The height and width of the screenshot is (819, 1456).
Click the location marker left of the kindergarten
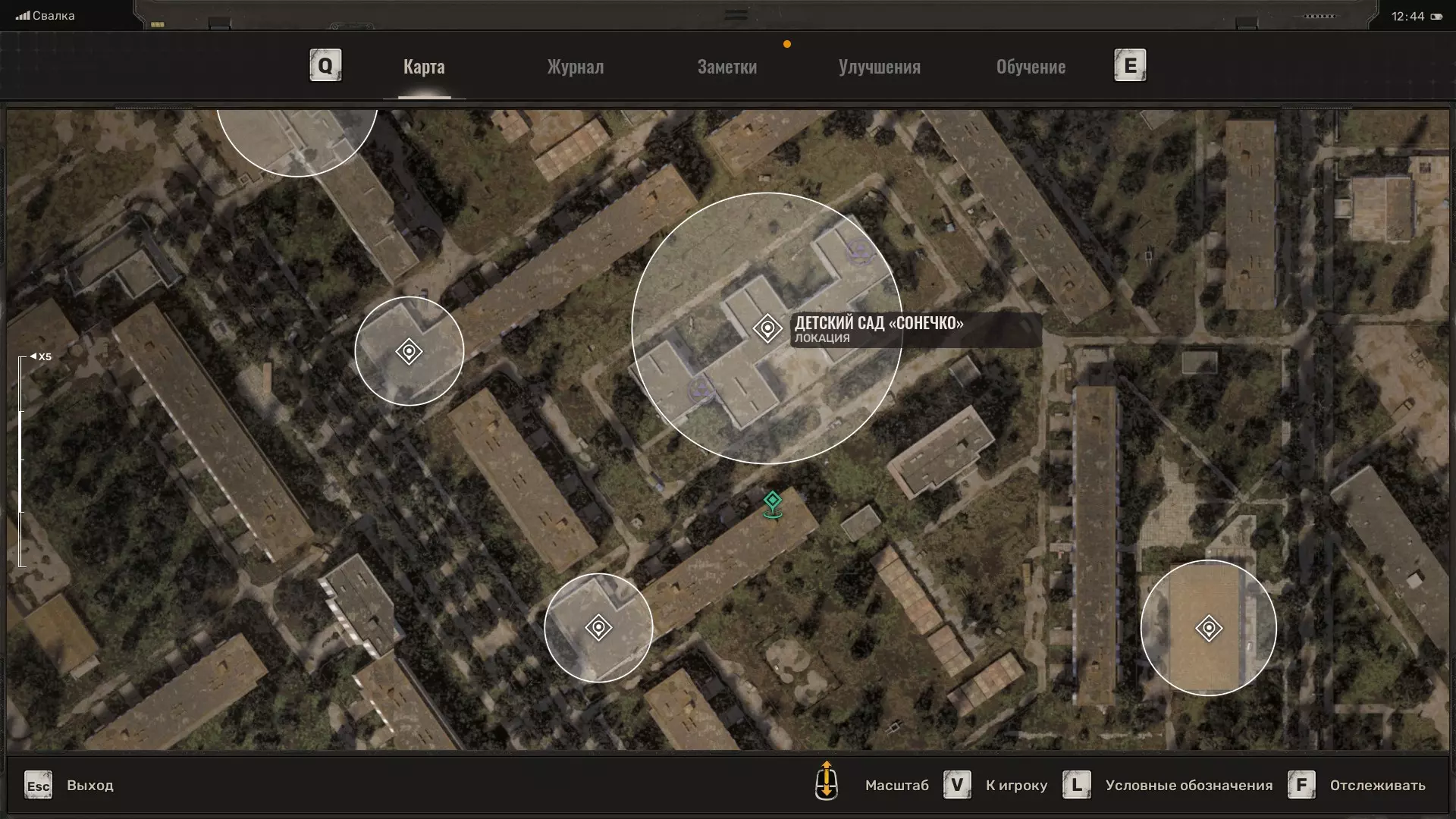click(409, 351)
